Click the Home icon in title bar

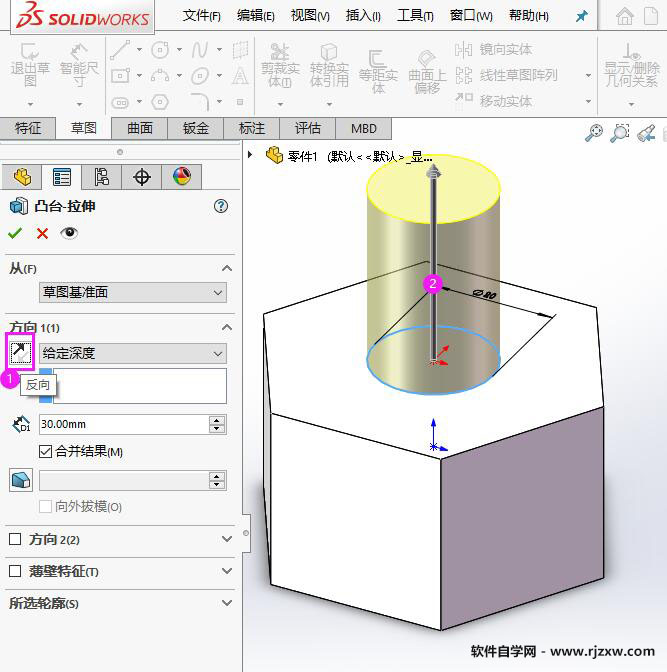coord(625,16)
